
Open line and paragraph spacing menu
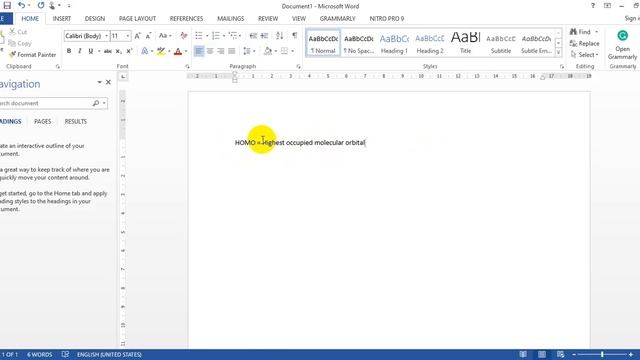click(249, 51)
